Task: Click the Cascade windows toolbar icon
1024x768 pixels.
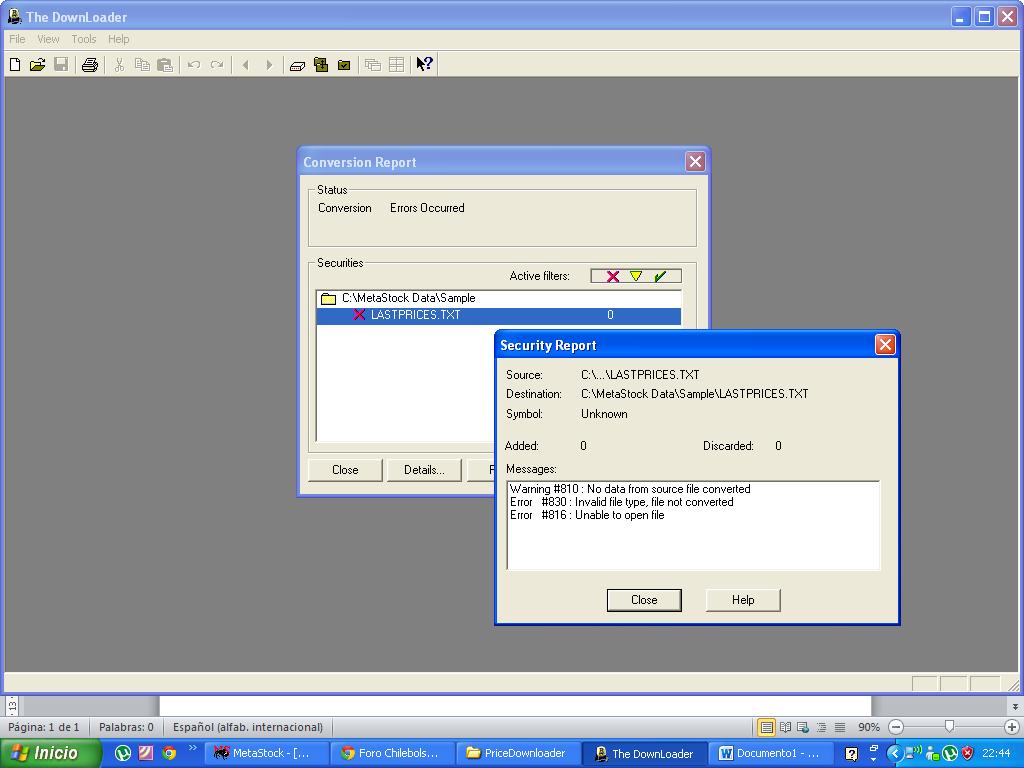Action: coord(373,65)
